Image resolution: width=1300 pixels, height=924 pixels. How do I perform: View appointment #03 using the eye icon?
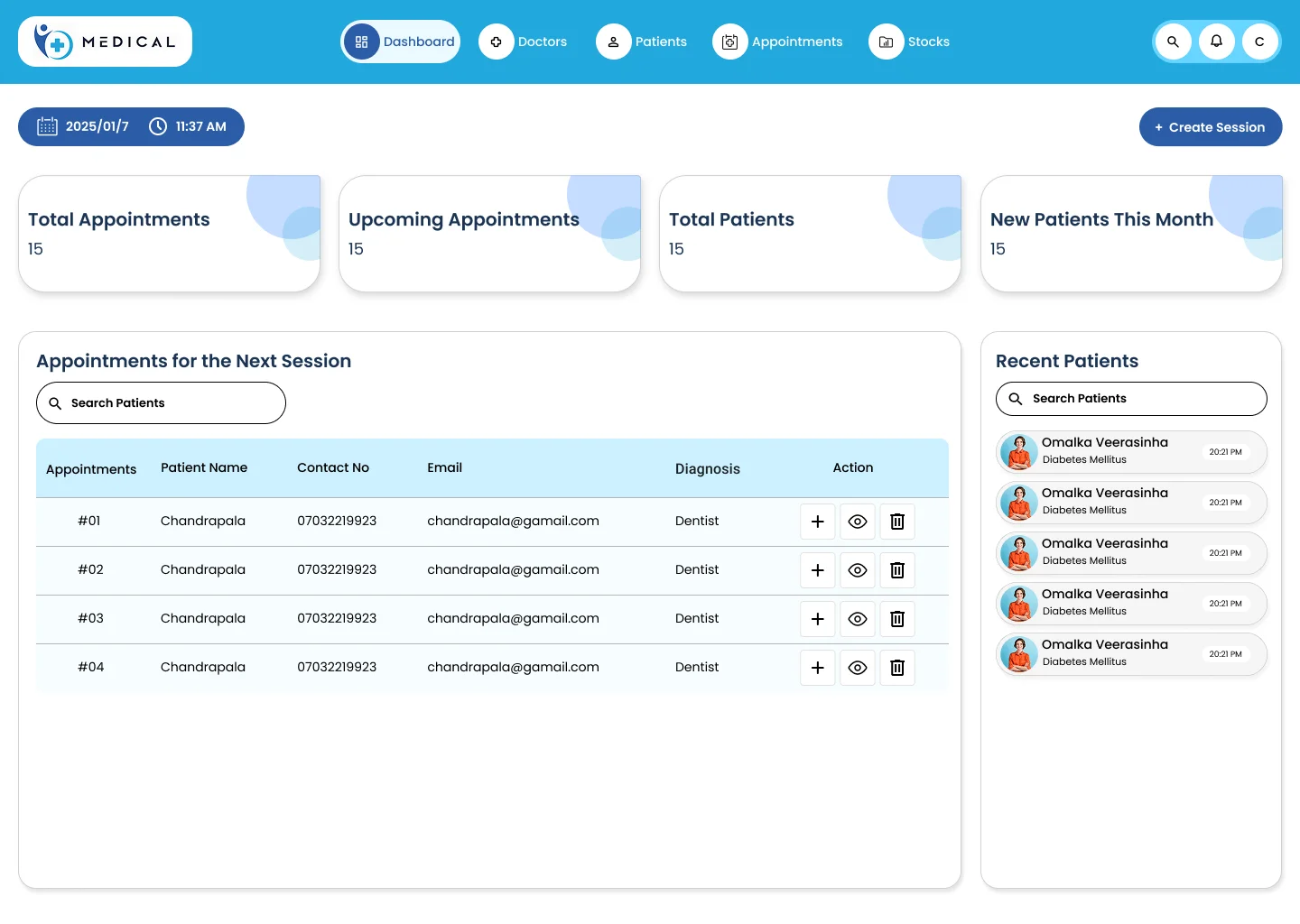[858, 619]
